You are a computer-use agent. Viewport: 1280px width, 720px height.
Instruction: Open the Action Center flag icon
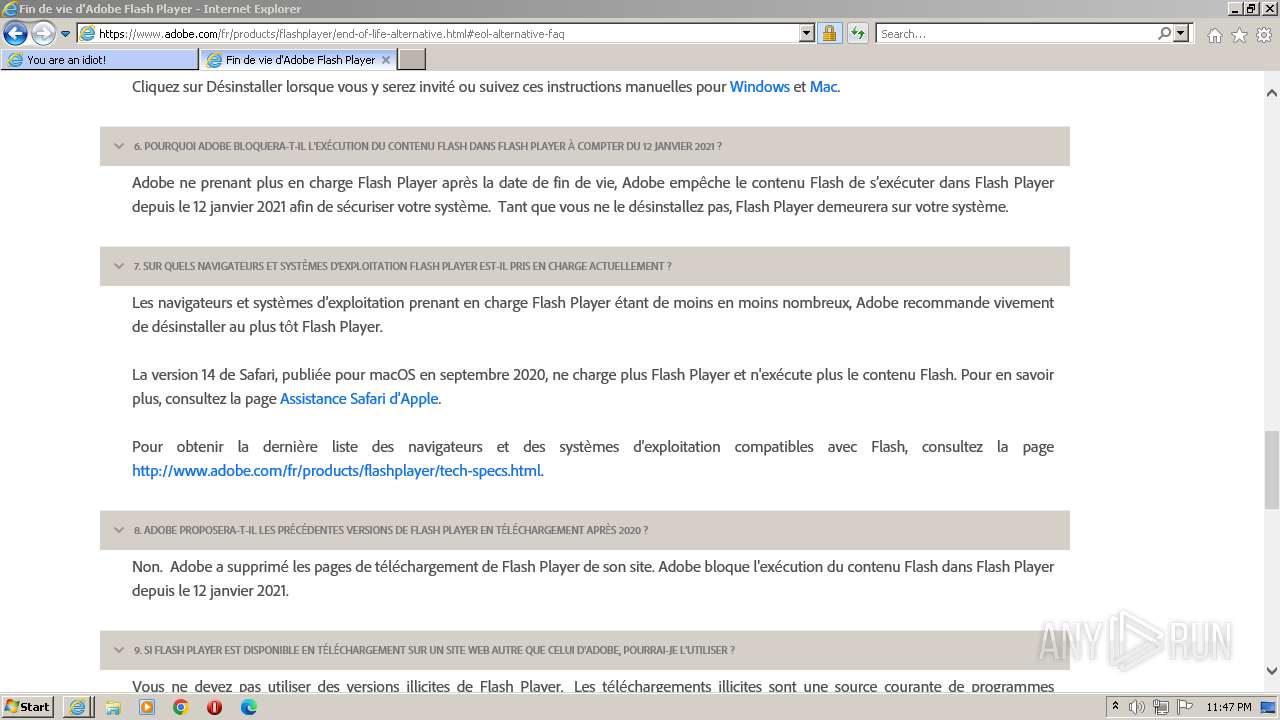[x=1183, y=707]
